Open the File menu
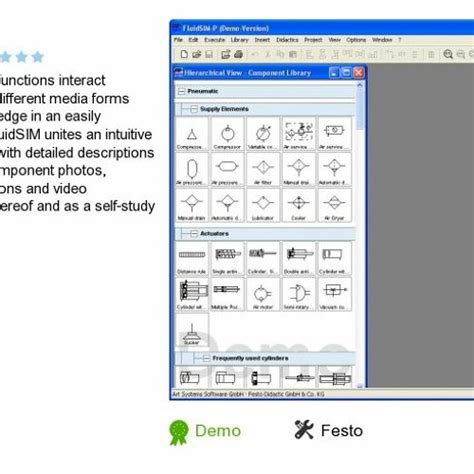The image size is (474, 474). click(x=178, y=40)
